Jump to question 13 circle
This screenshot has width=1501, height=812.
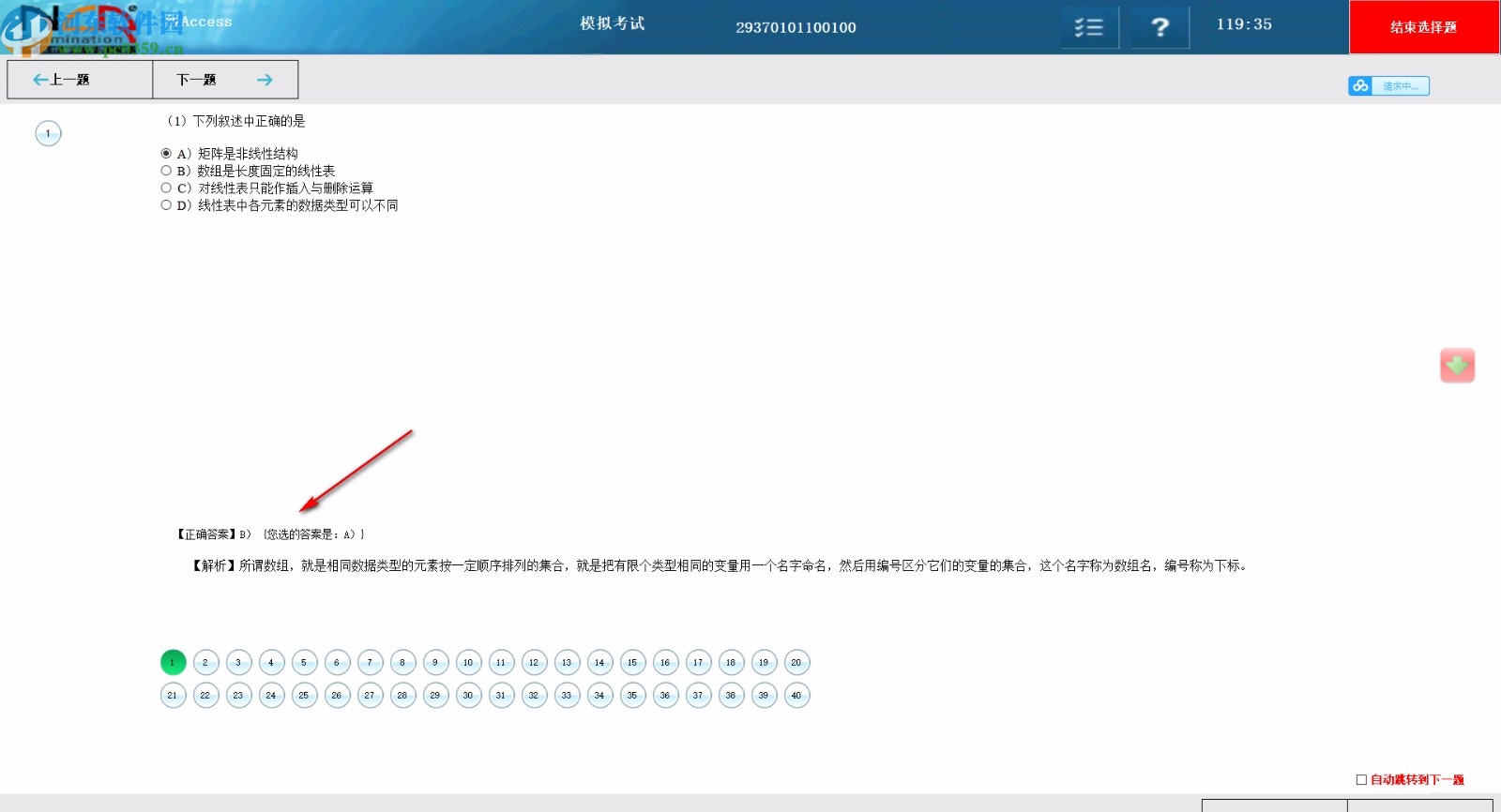(x=567, y=663)
